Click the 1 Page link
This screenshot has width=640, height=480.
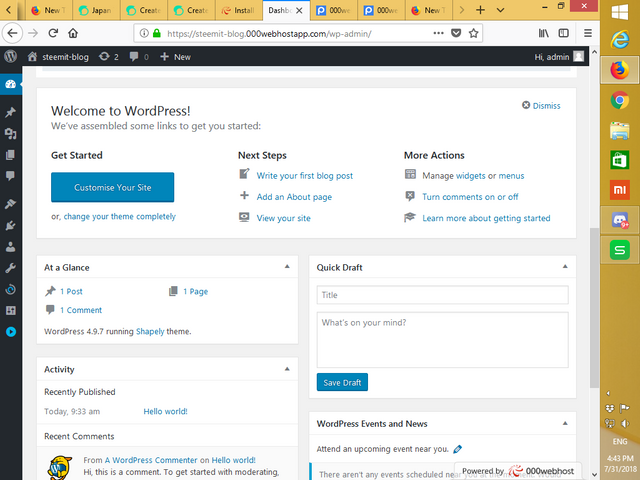[195, 291]
